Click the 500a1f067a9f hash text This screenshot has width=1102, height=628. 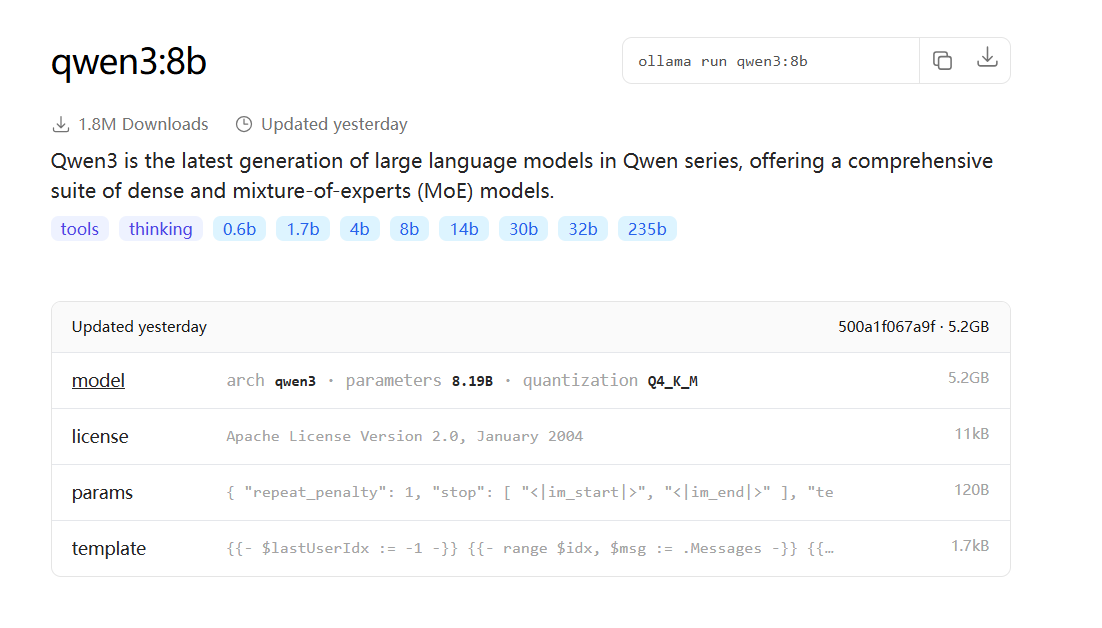coord(886,327)
